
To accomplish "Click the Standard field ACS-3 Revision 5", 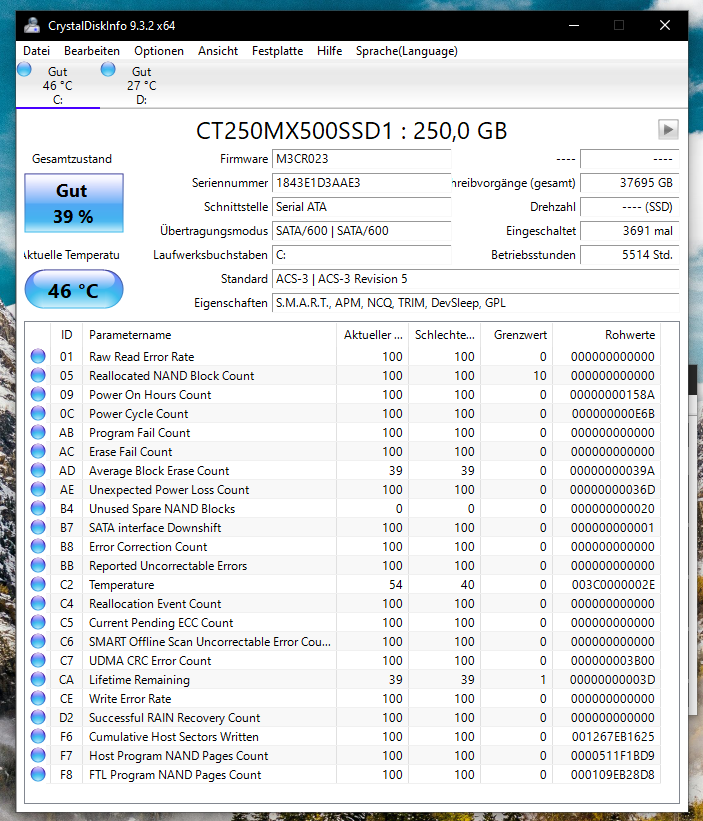I will (475, 279).
